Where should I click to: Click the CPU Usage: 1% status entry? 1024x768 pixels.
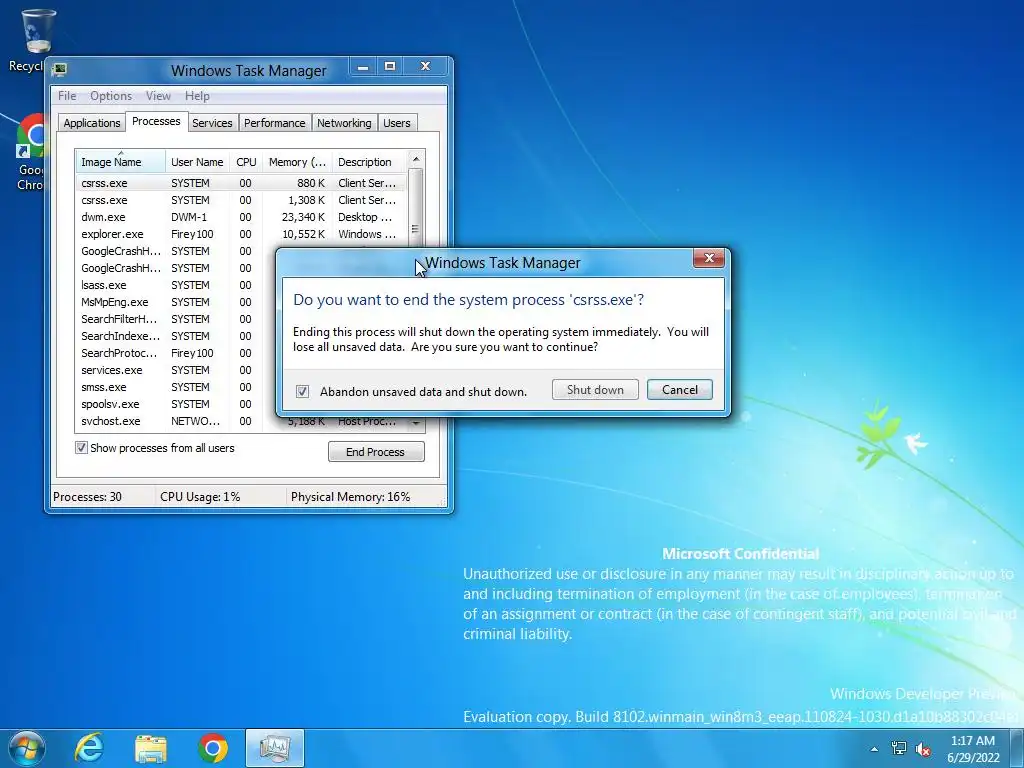coord(200,497)
